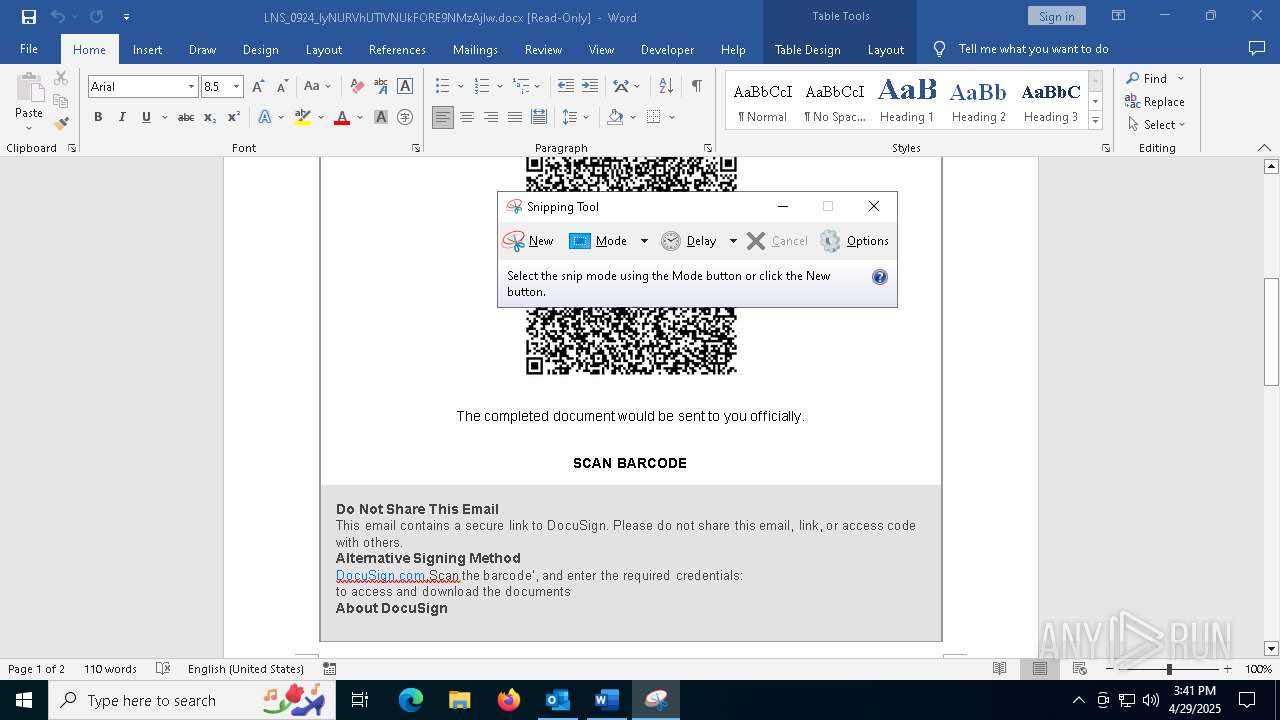Image resolution: width=1280 pixels, height=720 pixels.
Task: Switch to Web Layout view icon
Action: coord(1080,669)
